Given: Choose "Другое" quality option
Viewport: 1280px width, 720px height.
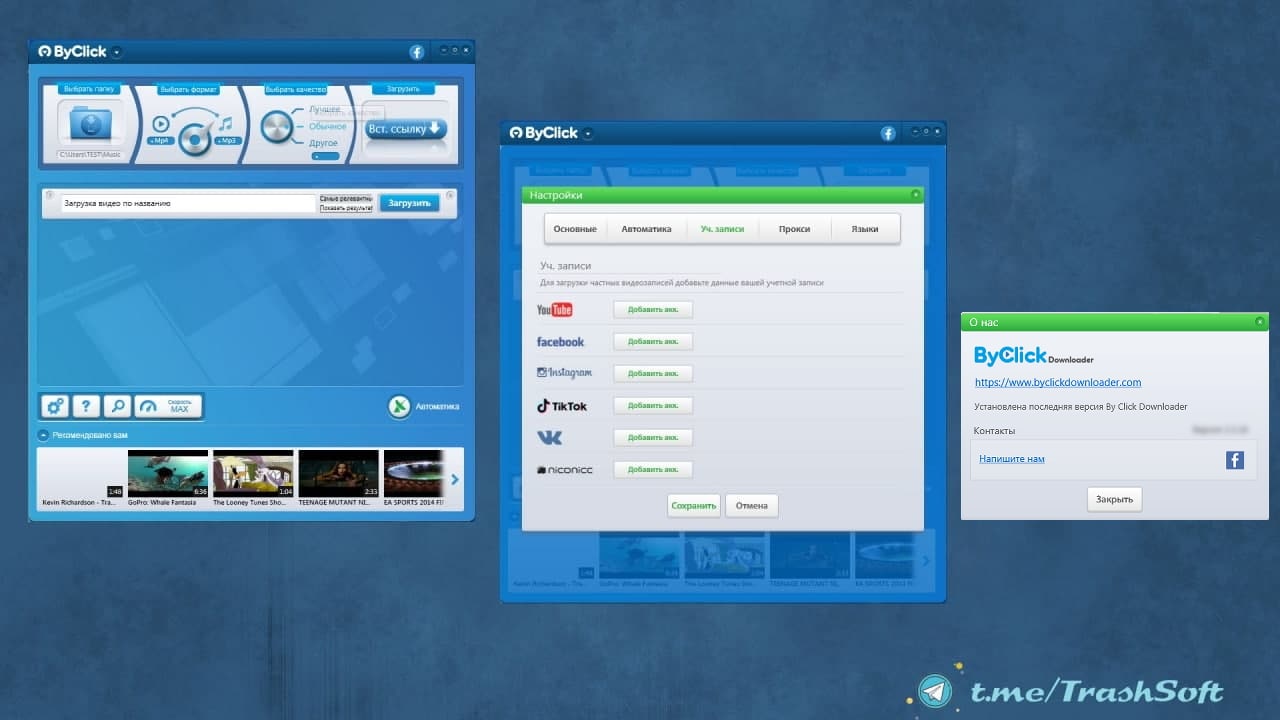Looking at the screenshot, I should tap(324, 143).
